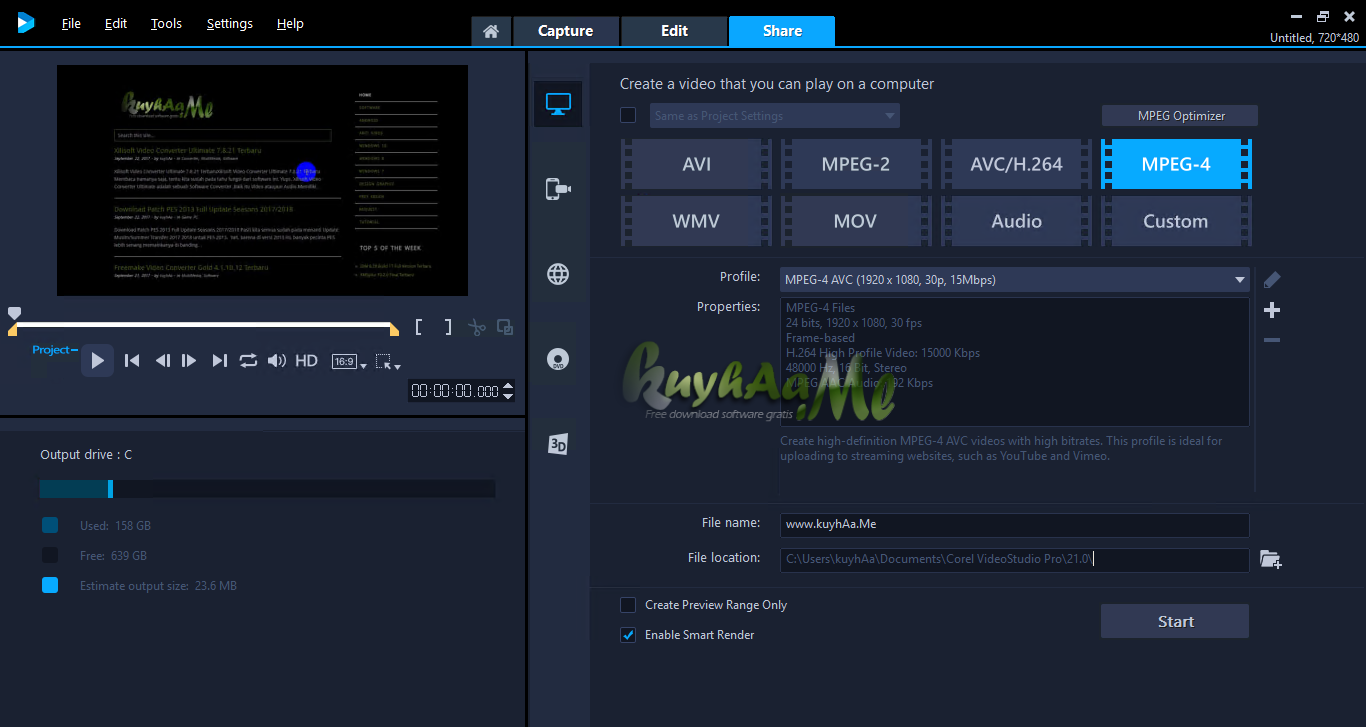1366x727 pixels.
Task: Play the project preview
Action: point(97,360)
